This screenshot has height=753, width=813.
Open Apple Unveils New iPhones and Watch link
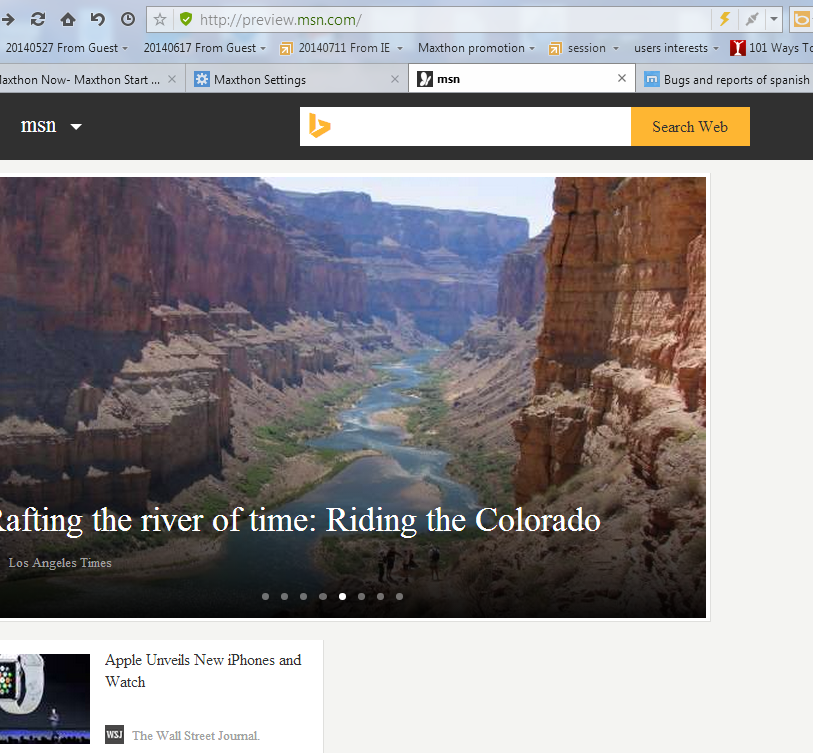pyautogui.click(x=203, y=671)
